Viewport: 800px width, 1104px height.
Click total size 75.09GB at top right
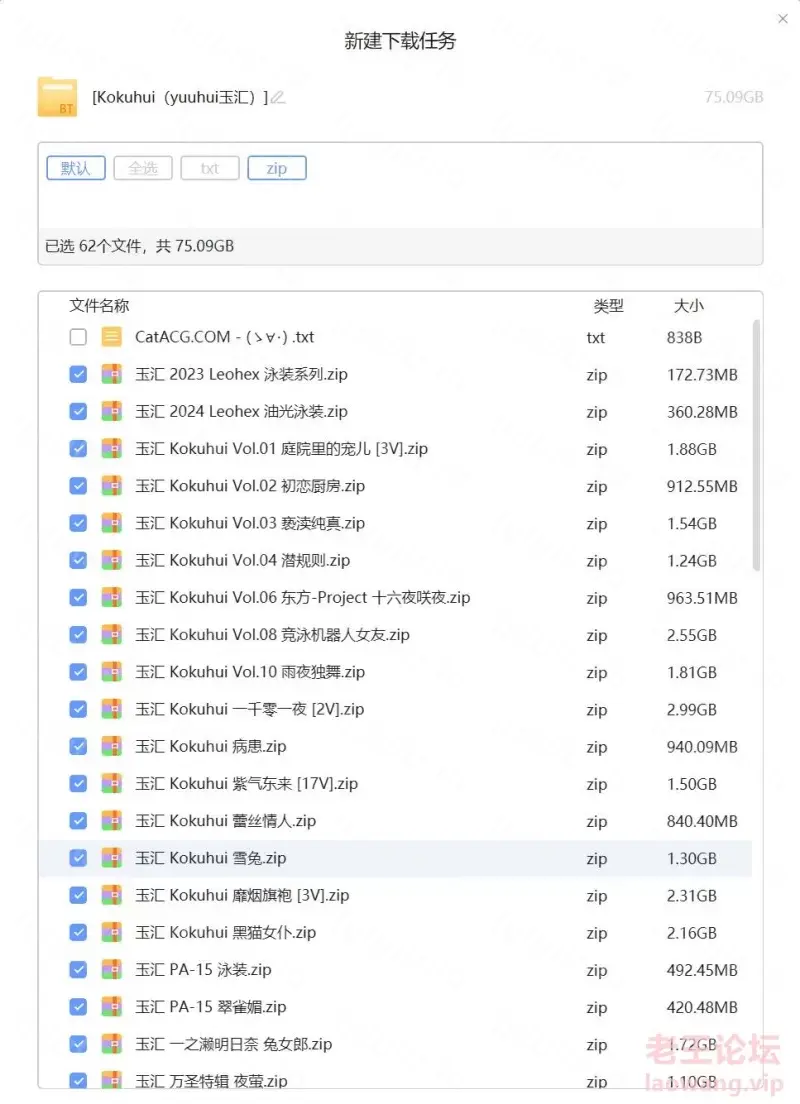coord(734,97)
